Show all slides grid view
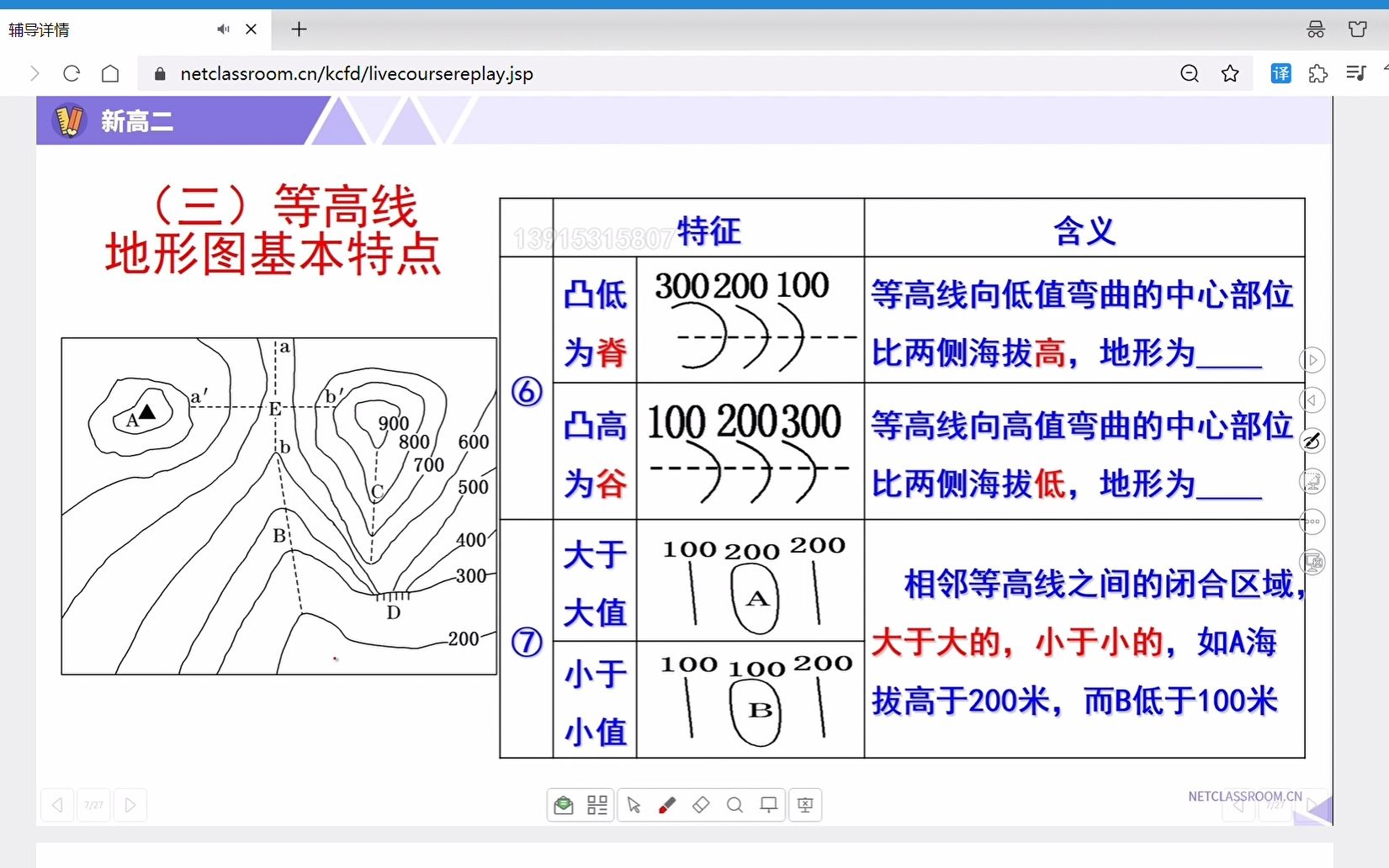Image resolution: width=1389 pixels, height=868 pixels. pyautogui.click(x=597, y=805)
